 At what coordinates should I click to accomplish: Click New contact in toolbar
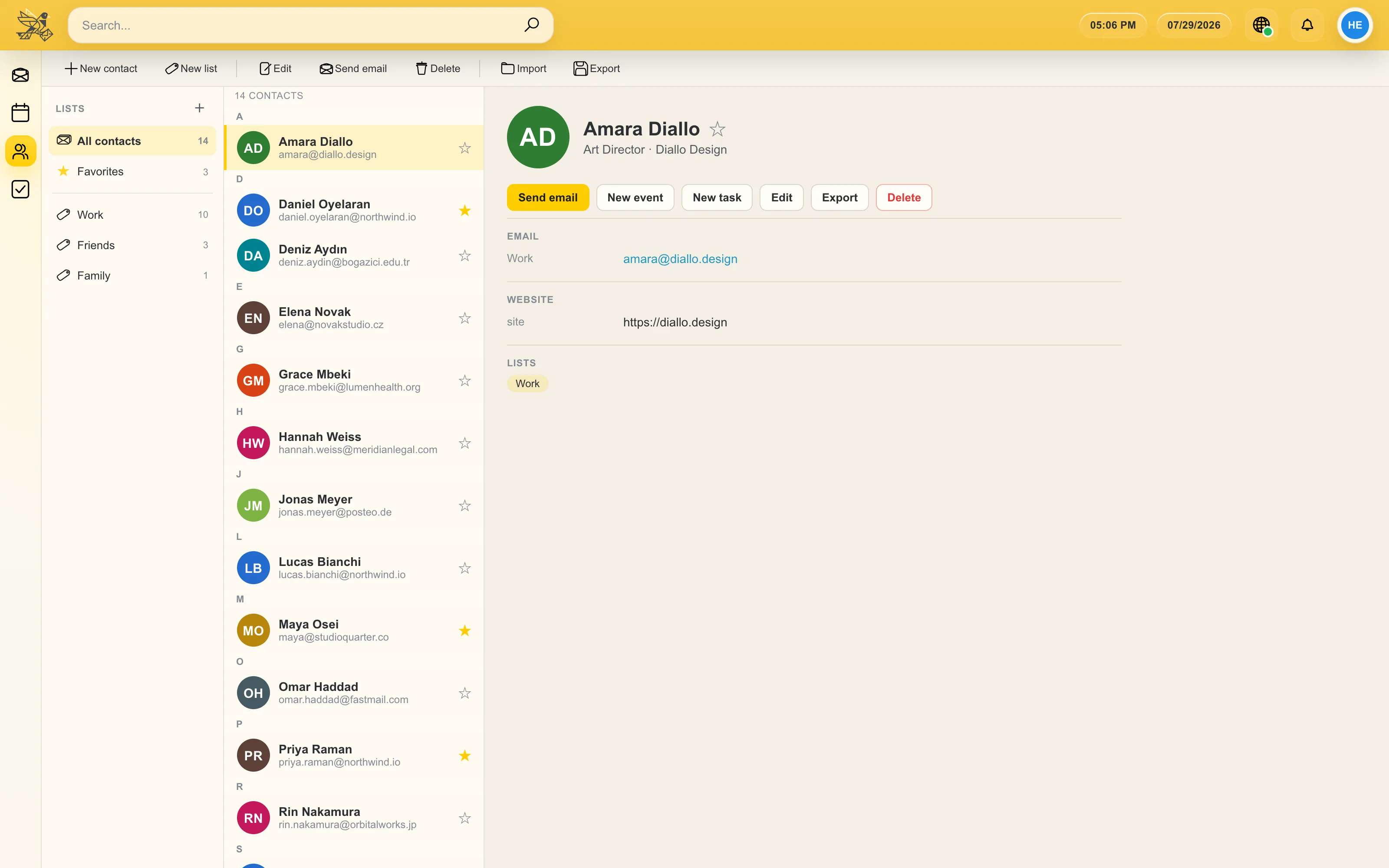(101, 68)
